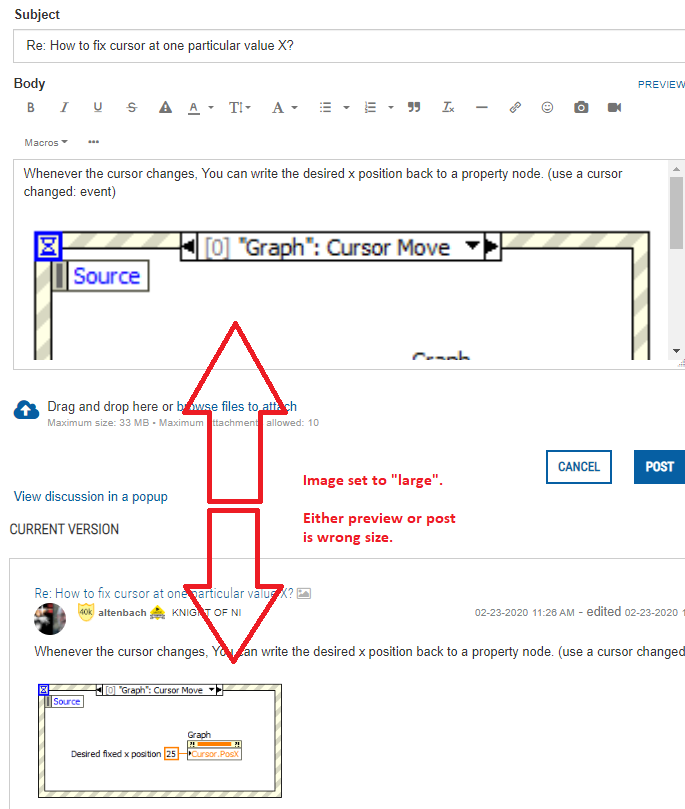
Task: Open altenbach user profile link
Action: [122, 612]
